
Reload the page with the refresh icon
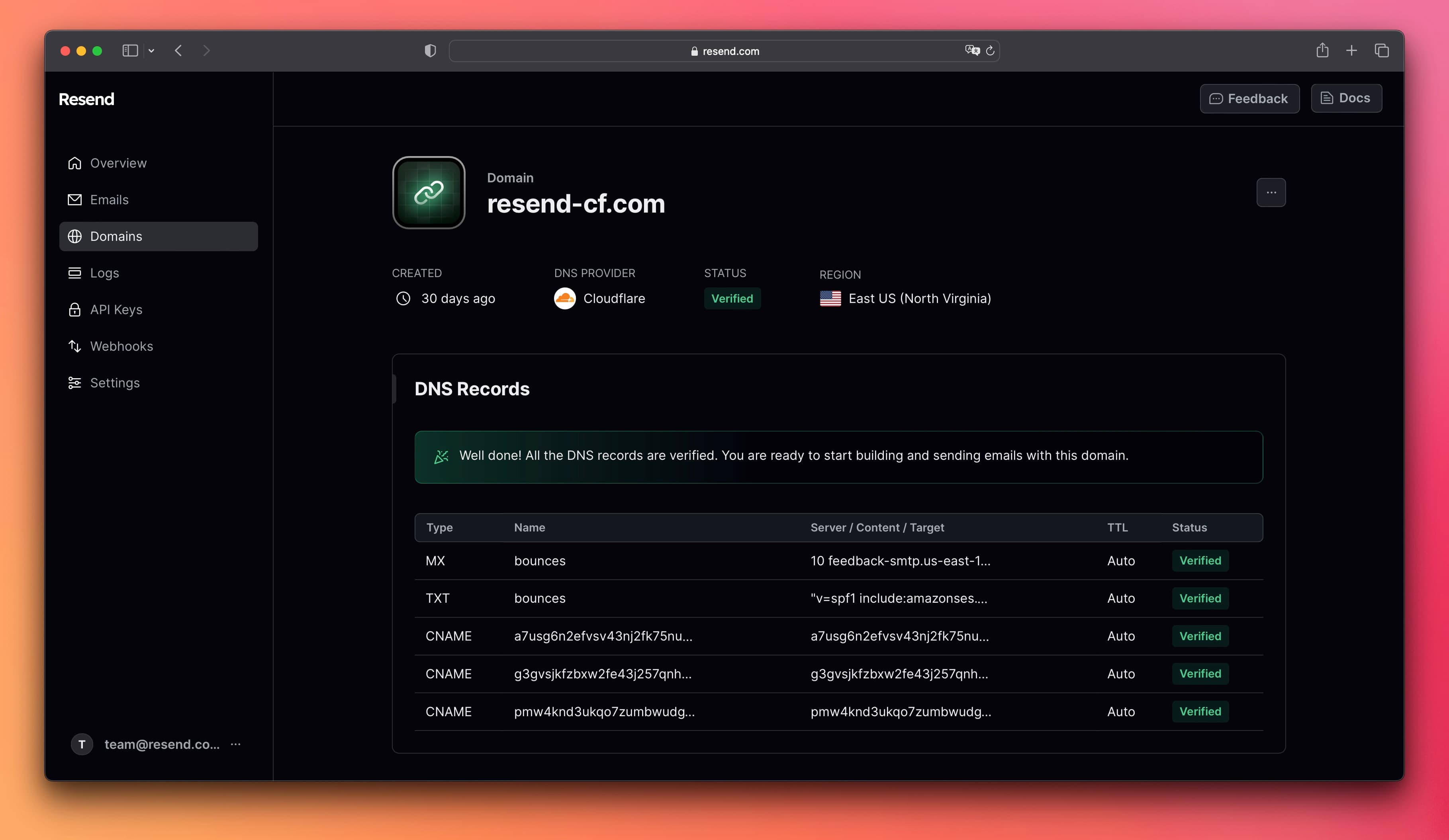[990, 51]
